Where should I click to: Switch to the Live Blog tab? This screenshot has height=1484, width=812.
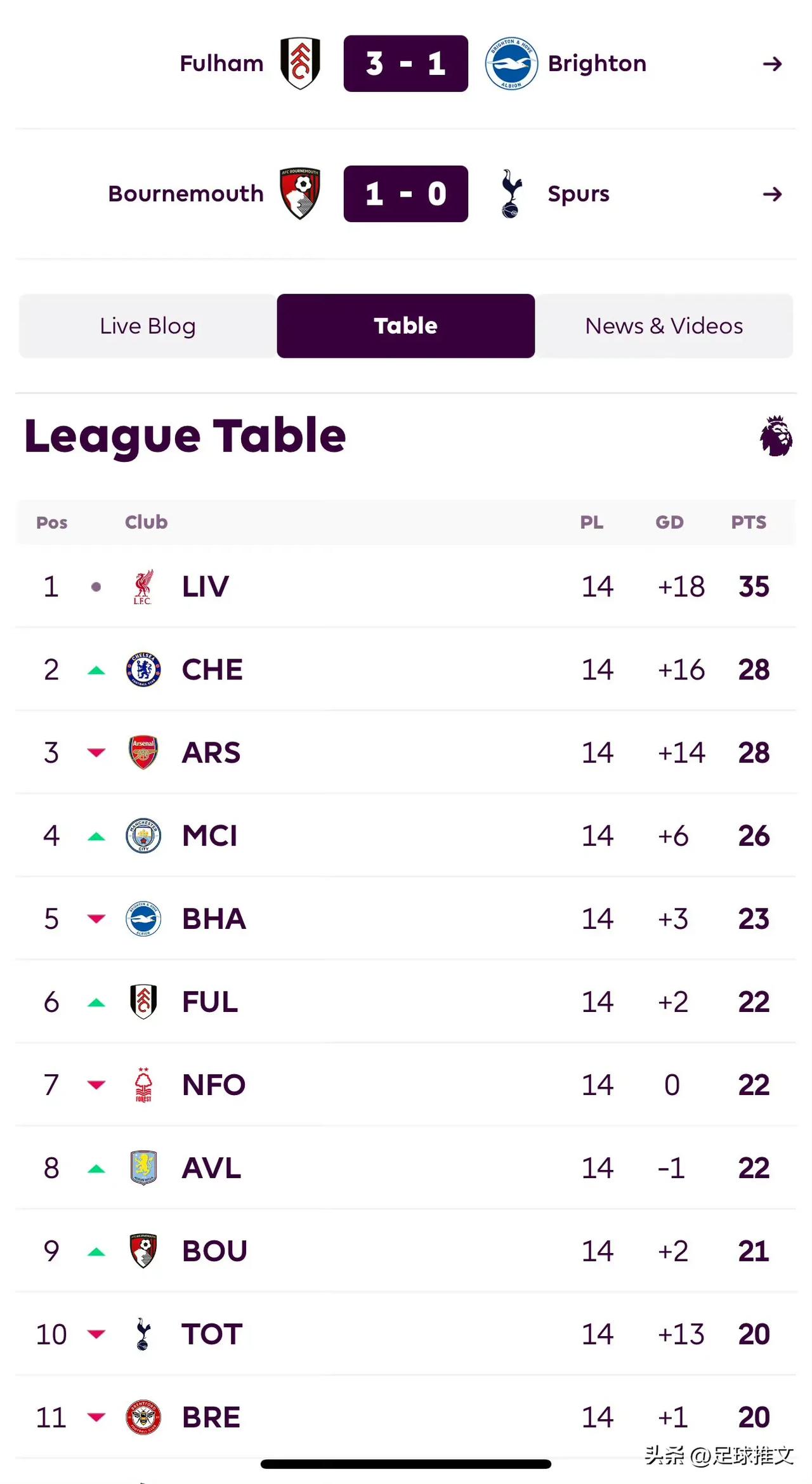tap(148, 326)
